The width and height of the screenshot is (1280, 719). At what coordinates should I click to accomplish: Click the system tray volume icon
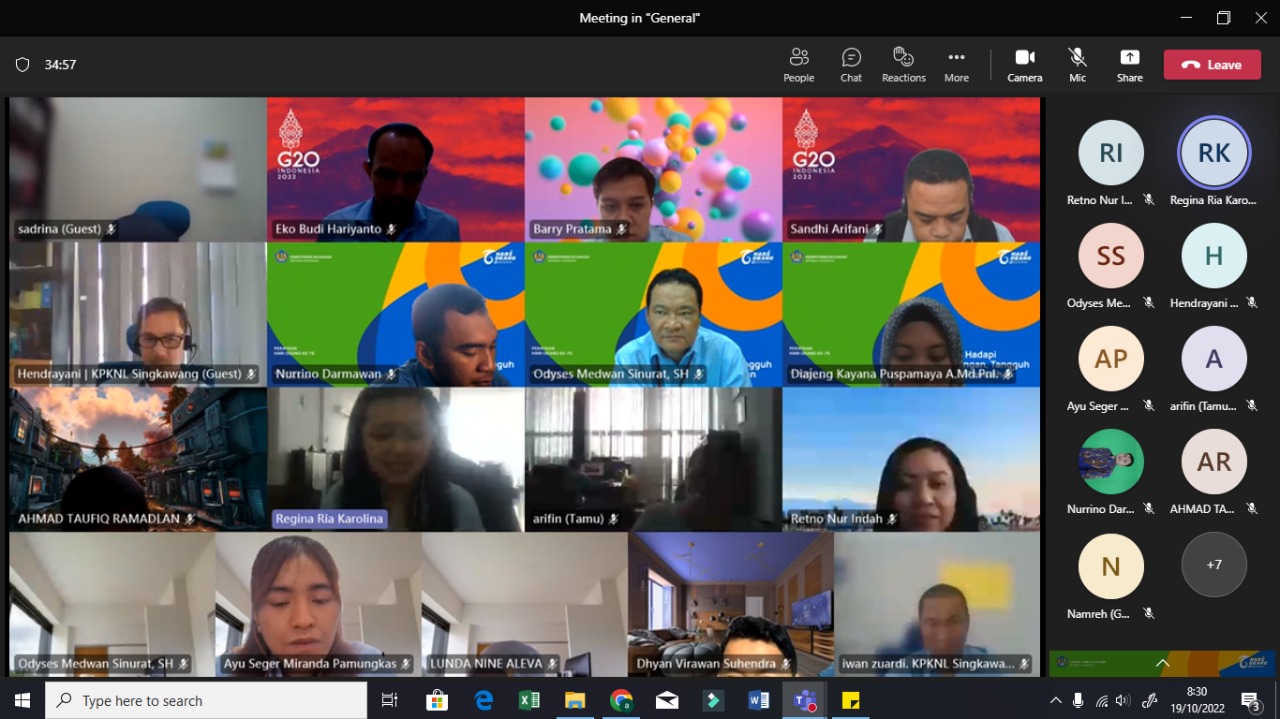coord(1123,700)
